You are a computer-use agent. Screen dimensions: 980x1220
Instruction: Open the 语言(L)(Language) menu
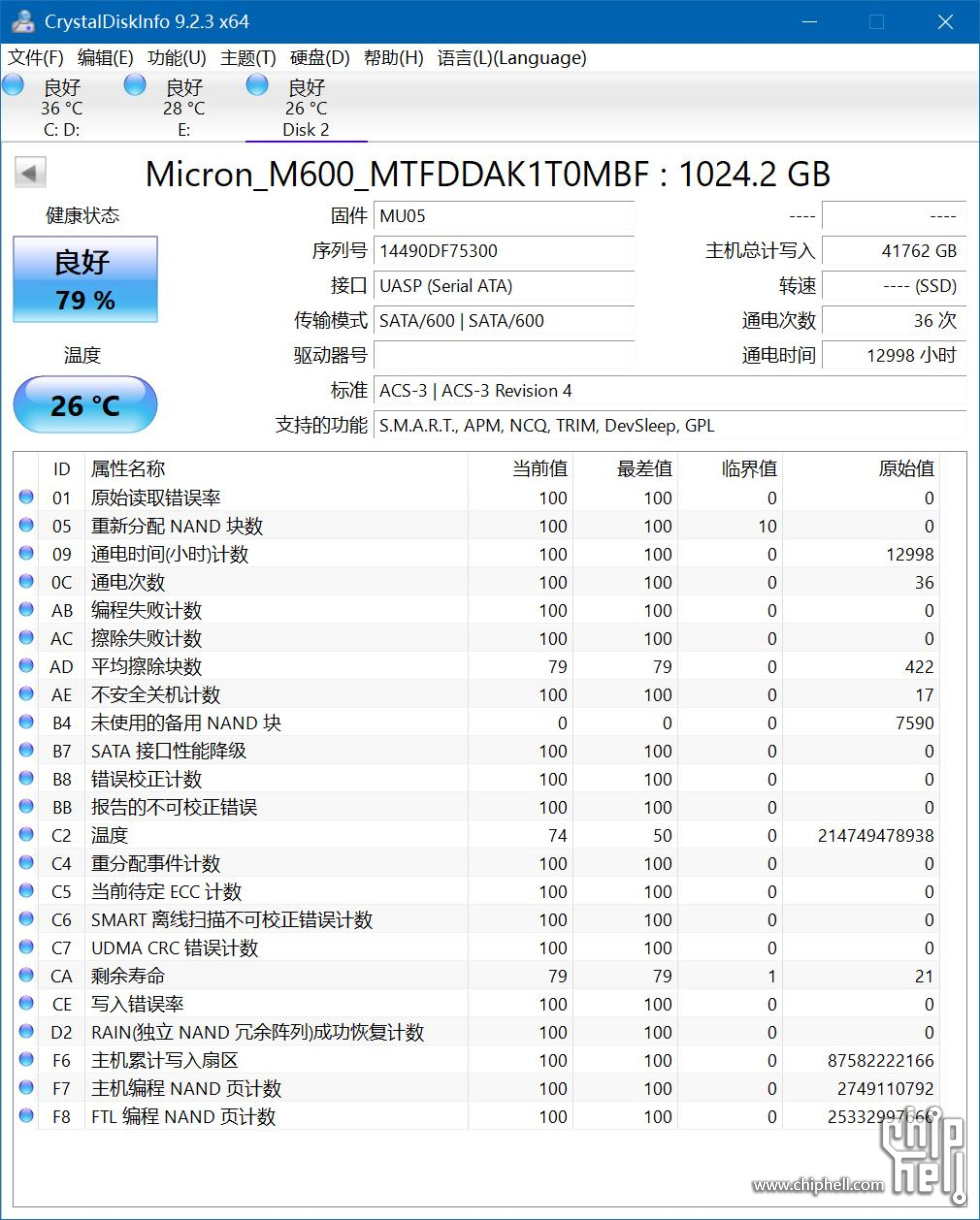coord(512,58)
